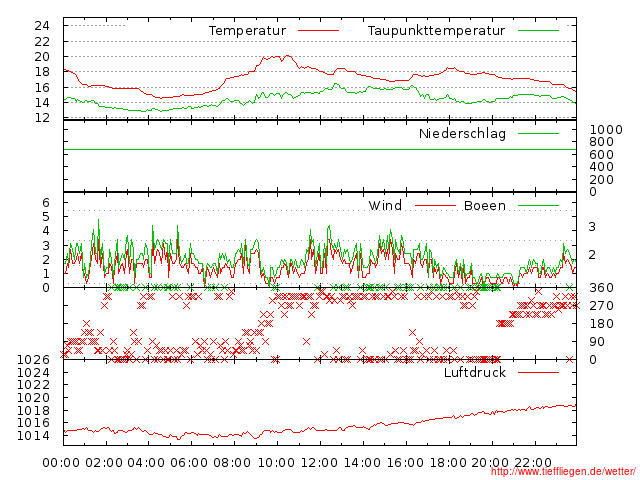Click the 12:00 time axis label

319,463
